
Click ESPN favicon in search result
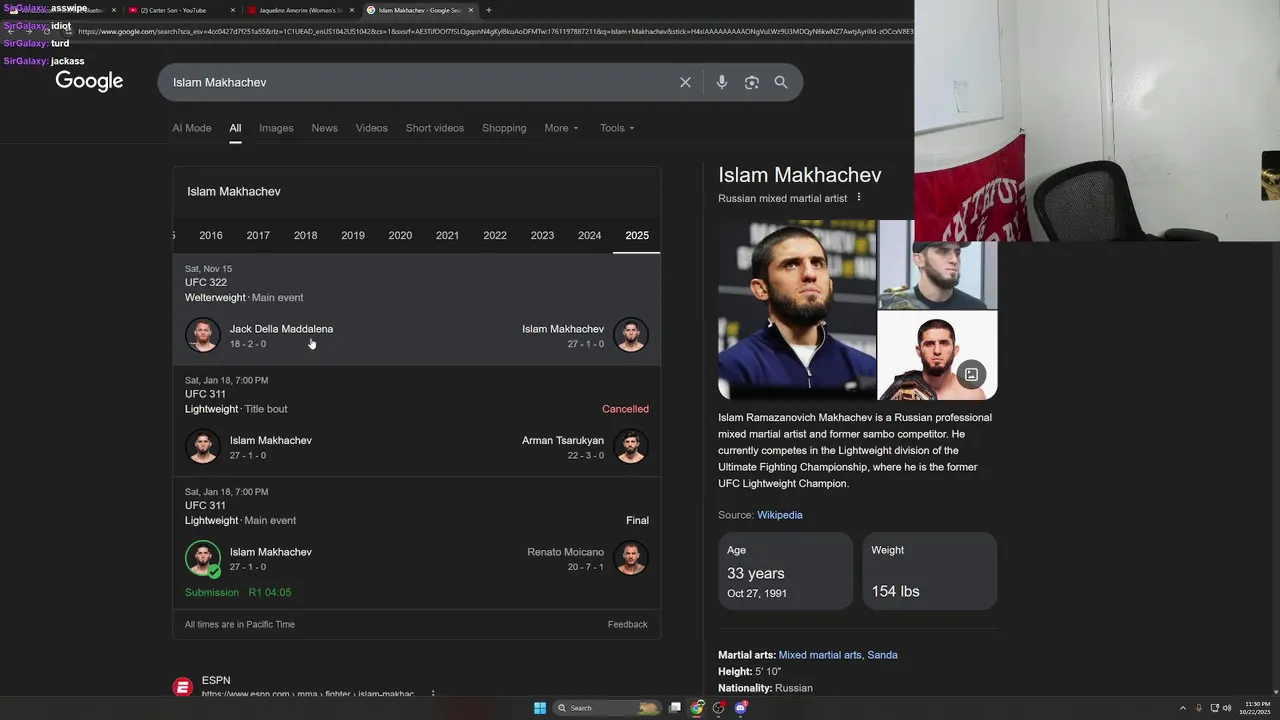(x=182, y=687)
